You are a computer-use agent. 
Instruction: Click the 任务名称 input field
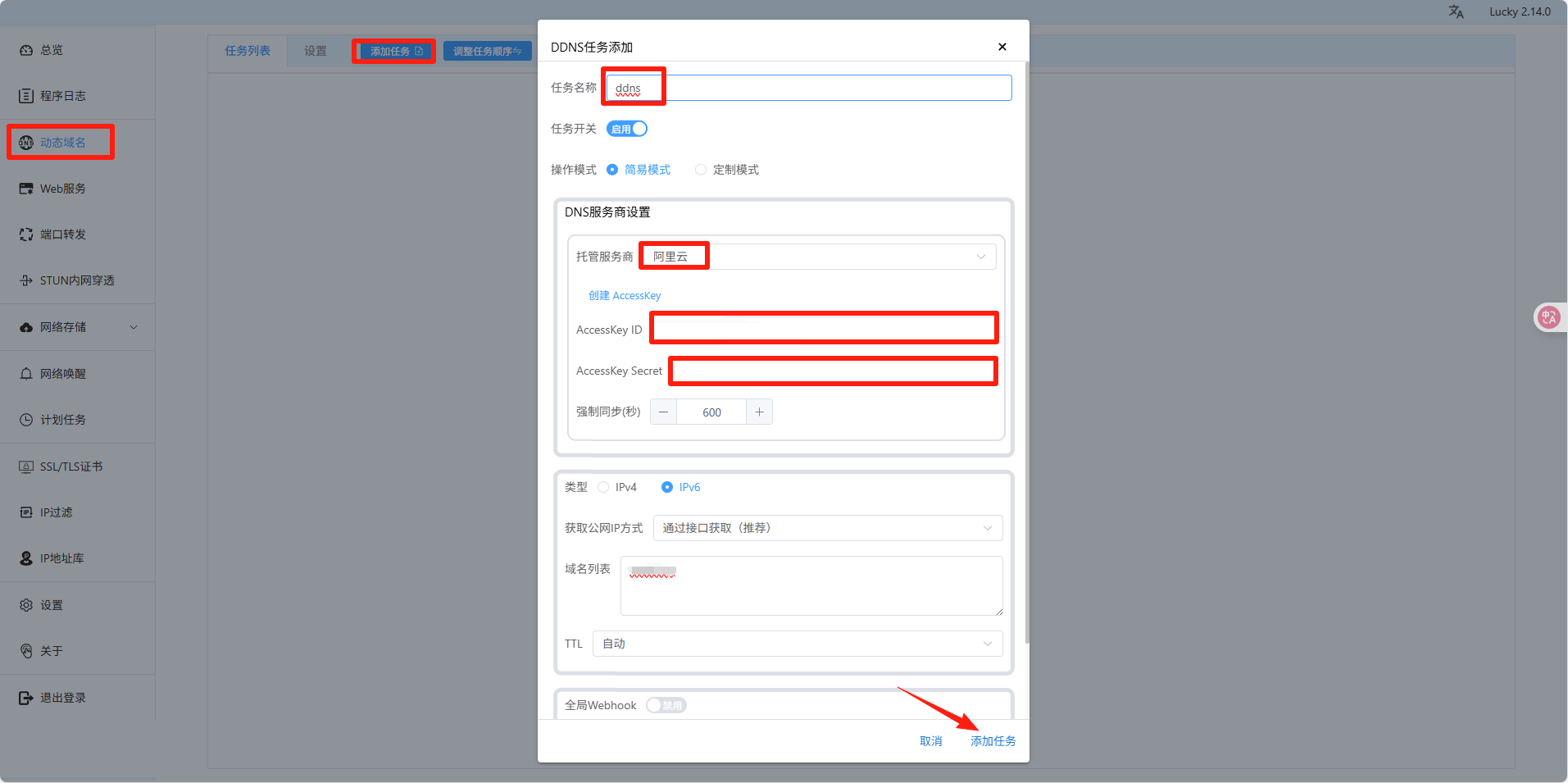pos(809,88)
